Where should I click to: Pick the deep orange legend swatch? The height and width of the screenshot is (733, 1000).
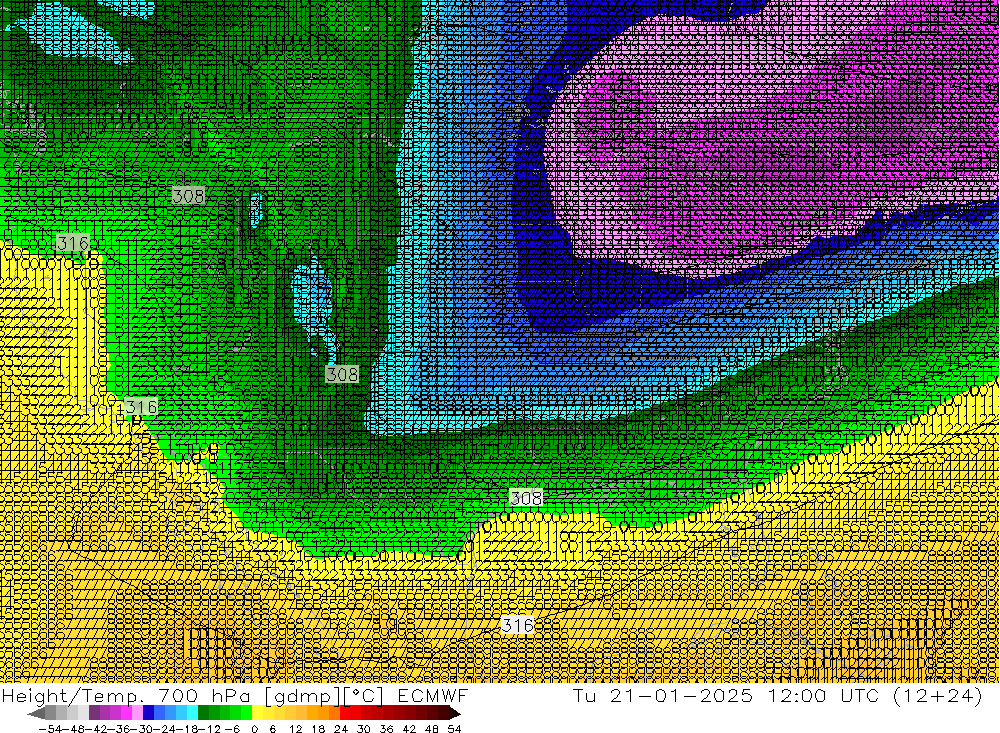[x=333, y=712]
